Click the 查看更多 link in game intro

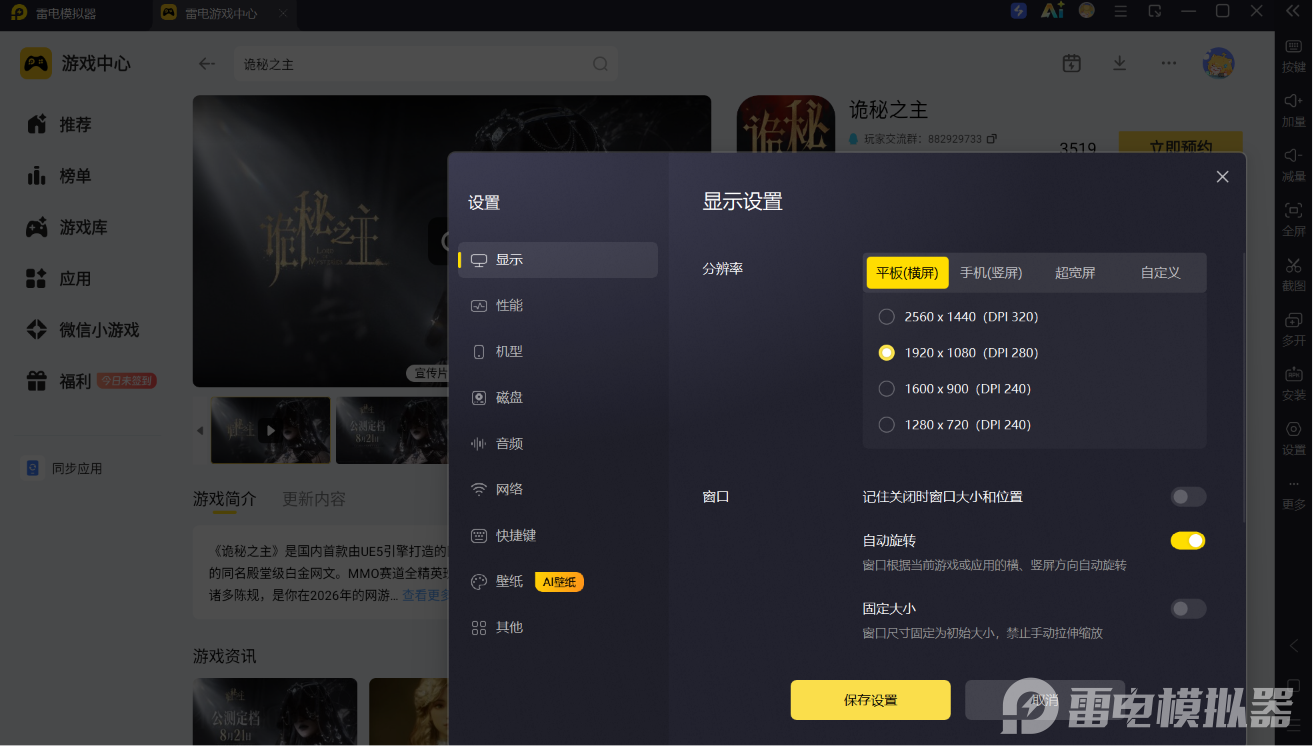pos(425,596)
